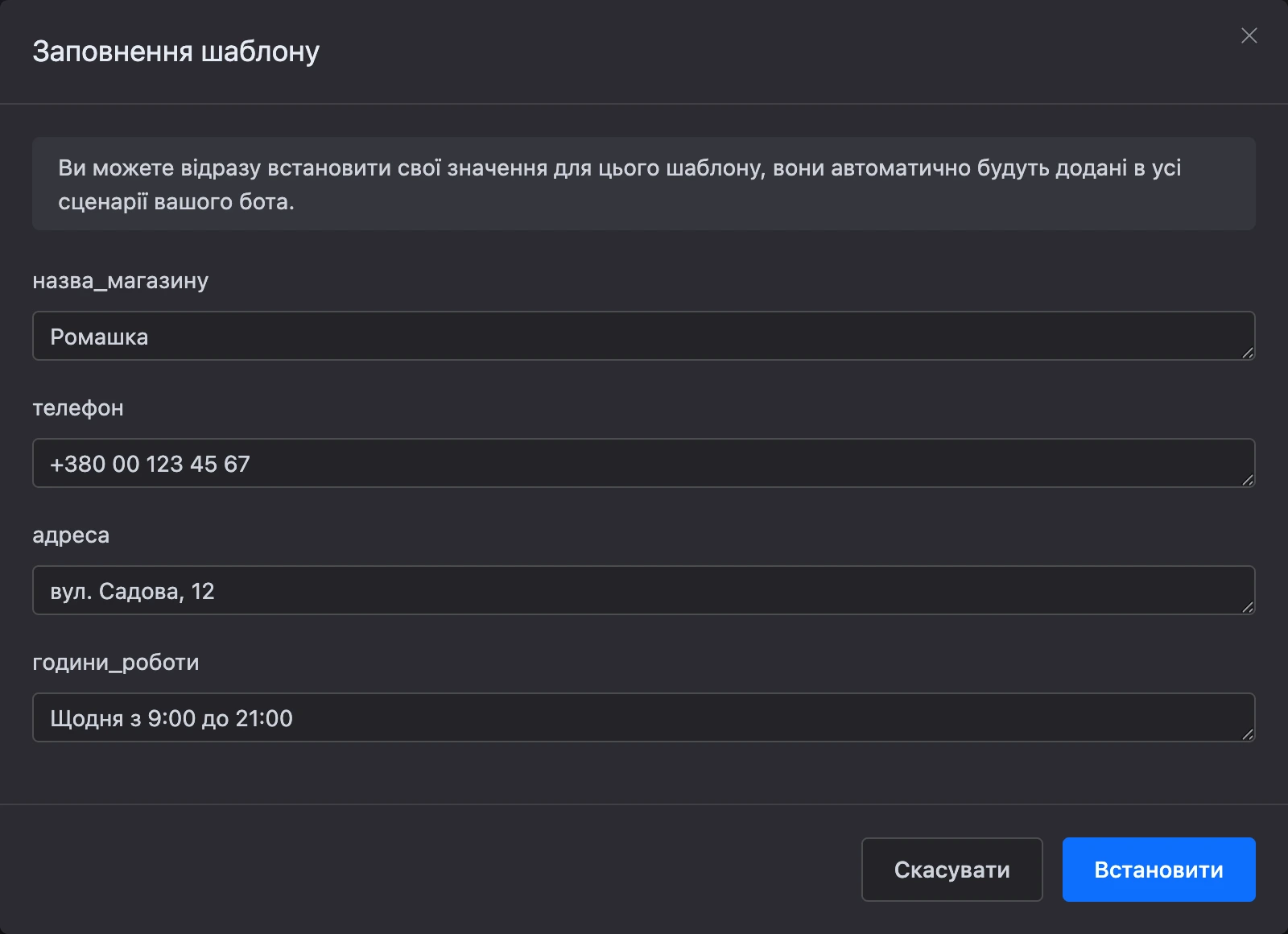Screen dimensions: 1288x934
Task: Click the resize grip of адреса textarea
Action: point(1248,607)
